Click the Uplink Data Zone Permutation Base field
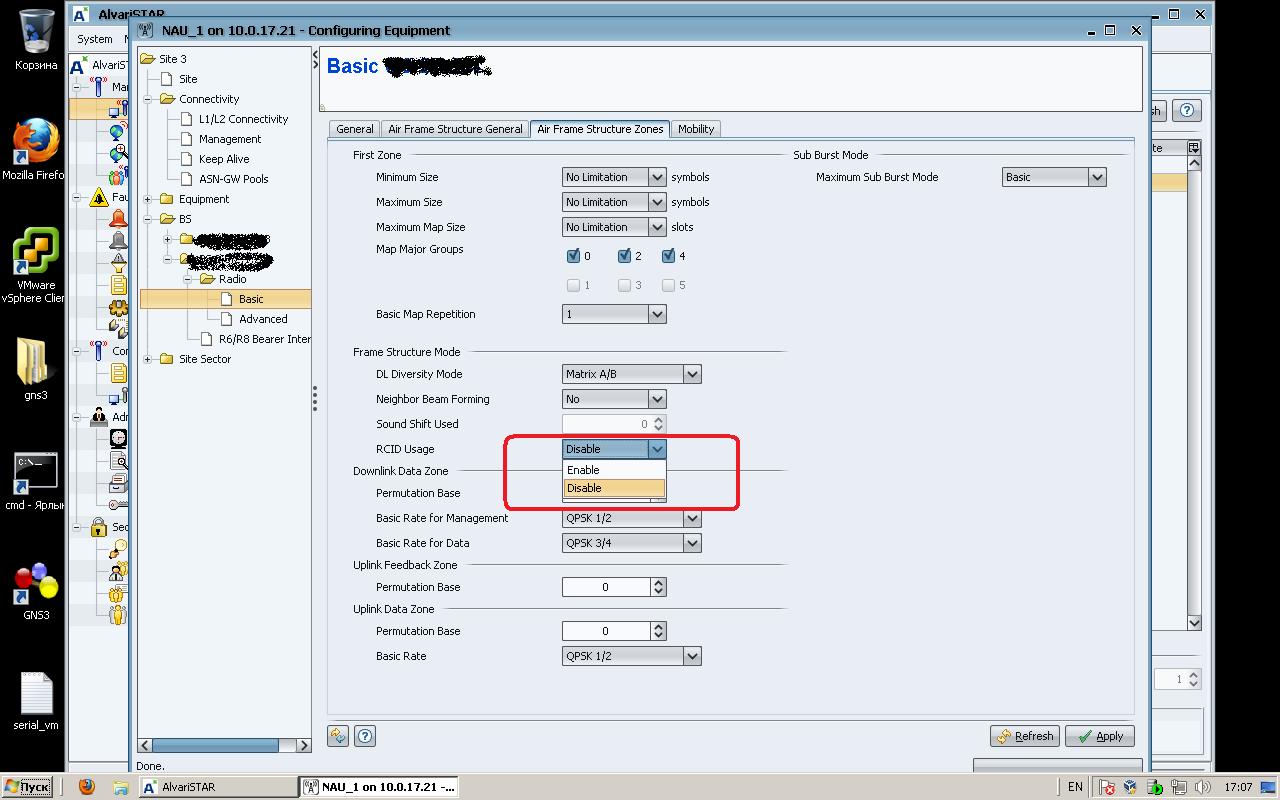Image resolution: width=1280 pixels, height=800 pixels. 606,631
